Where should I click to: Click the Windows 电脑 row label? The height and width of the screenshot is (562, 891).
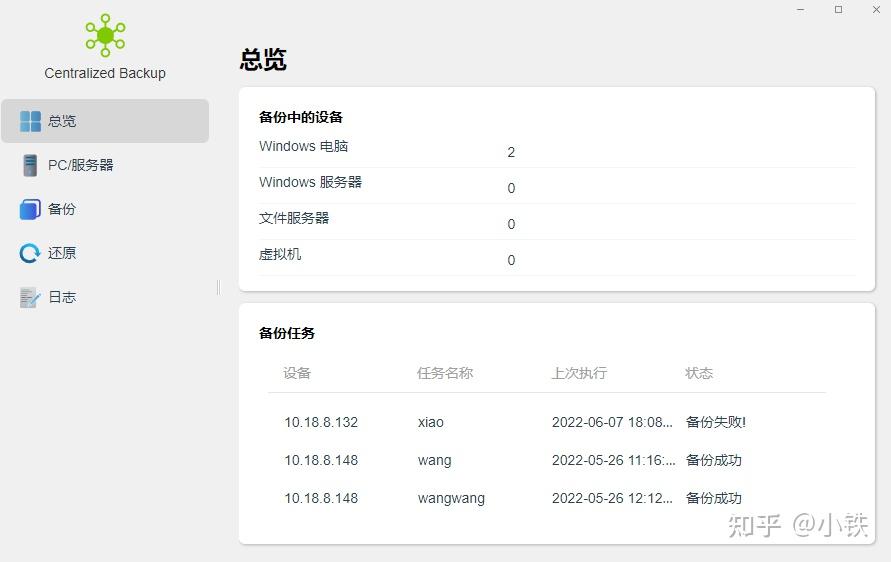click(303, 146)
